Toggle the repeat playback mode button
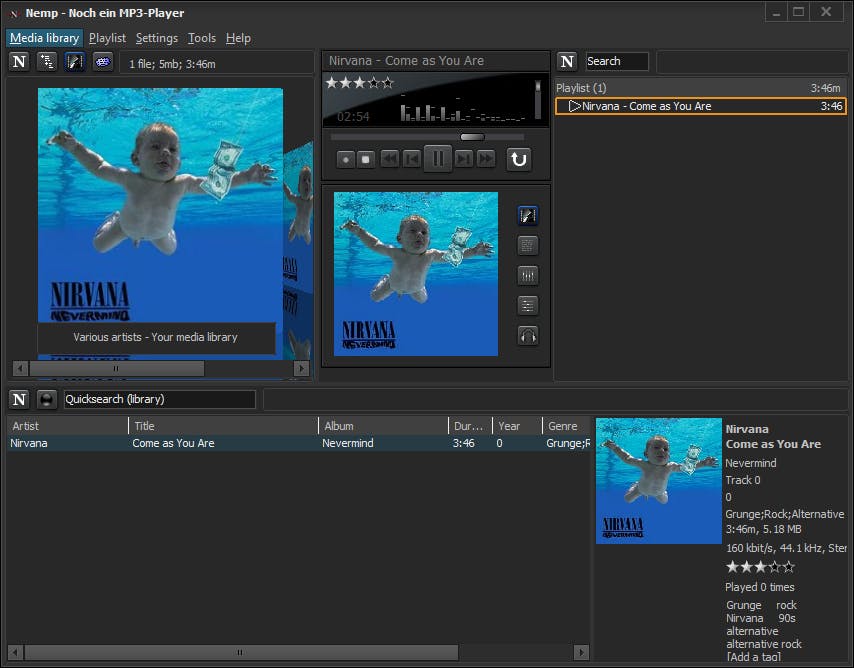Screen dimensions: 854x668 point(518,159)
